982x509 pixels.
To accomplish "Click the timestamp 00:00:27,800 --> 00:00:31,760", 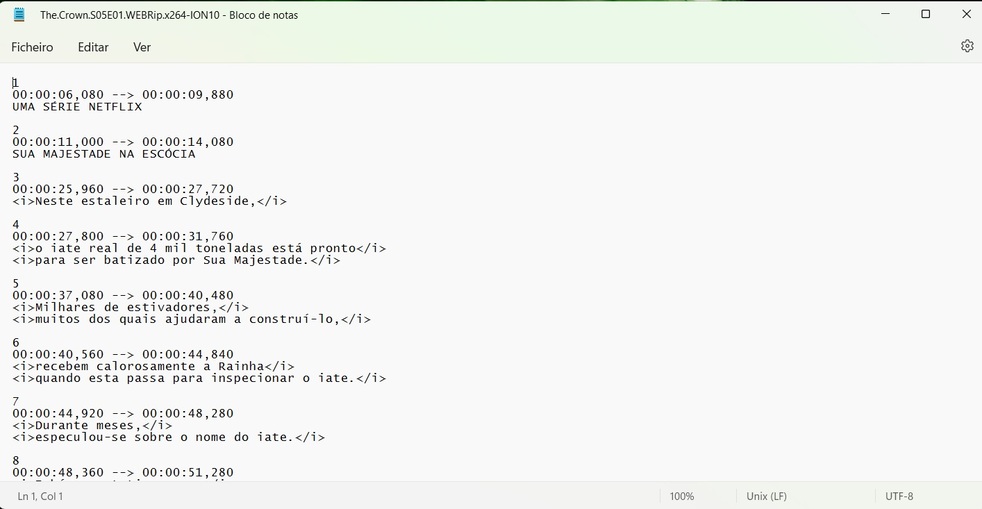I will tap(123, 236).
